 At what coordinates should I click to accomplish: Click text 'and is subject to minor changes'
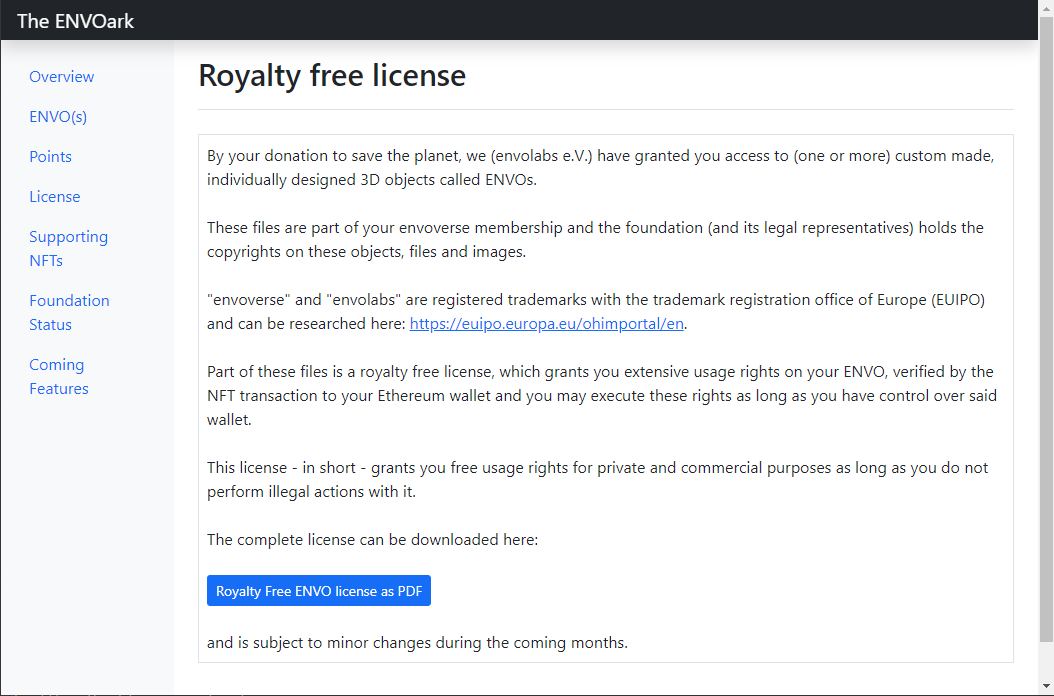319,642
